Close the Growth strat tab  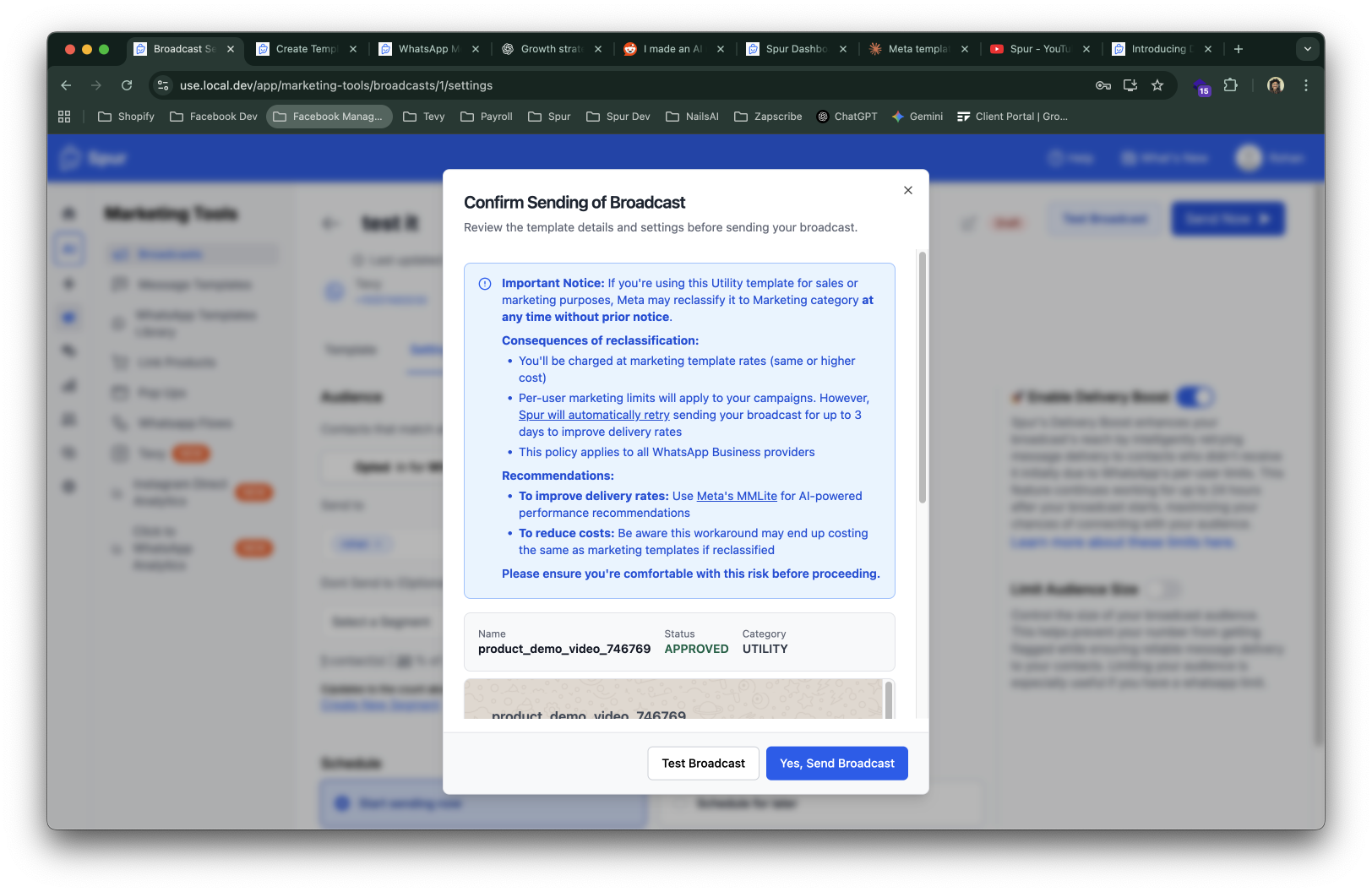598,49
